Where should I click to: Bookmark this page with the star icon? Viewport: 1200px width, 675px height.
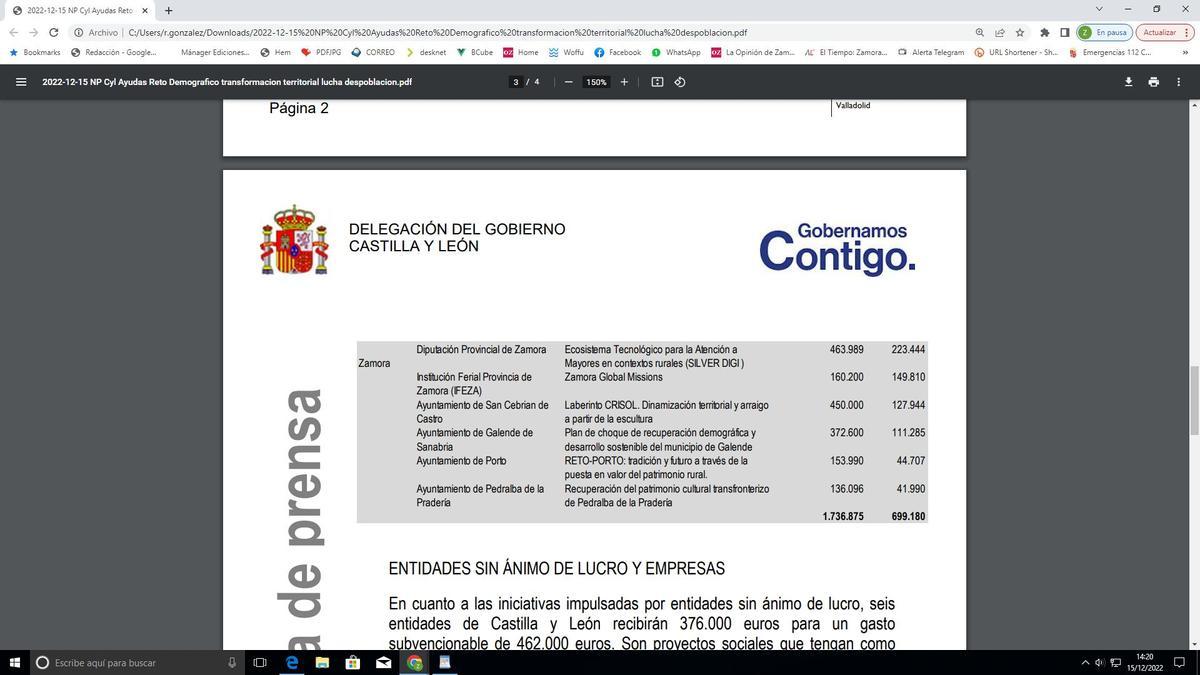(1019, 32)
